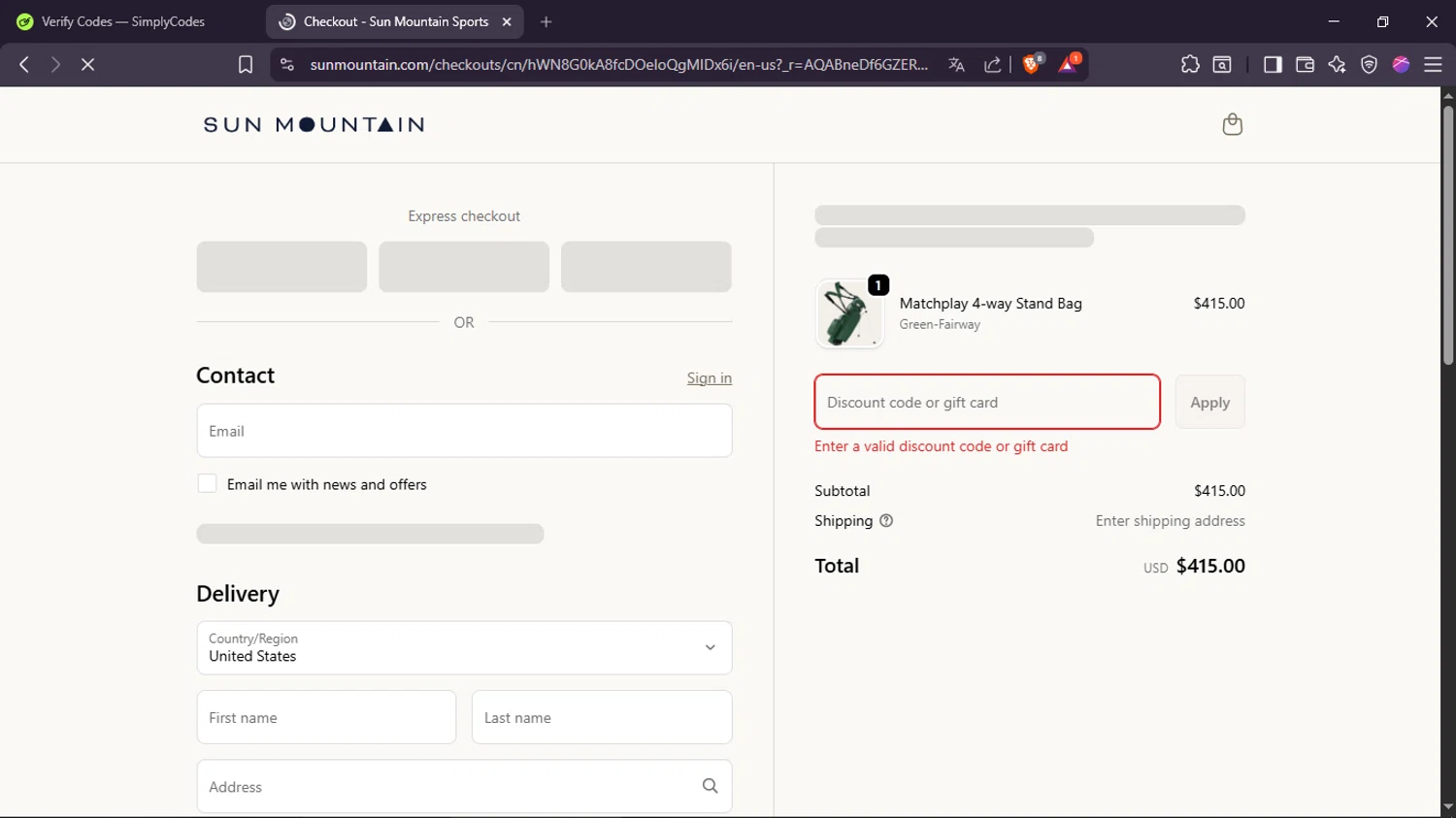Click the Address input field

pyautogui.click(x=464, y=786)
